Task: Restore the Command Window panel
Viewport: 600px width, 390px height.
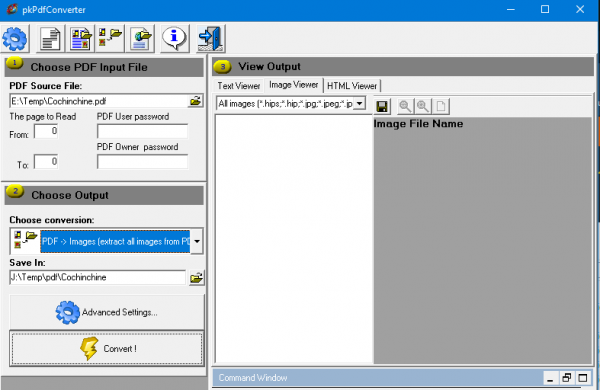Action: 567,378
